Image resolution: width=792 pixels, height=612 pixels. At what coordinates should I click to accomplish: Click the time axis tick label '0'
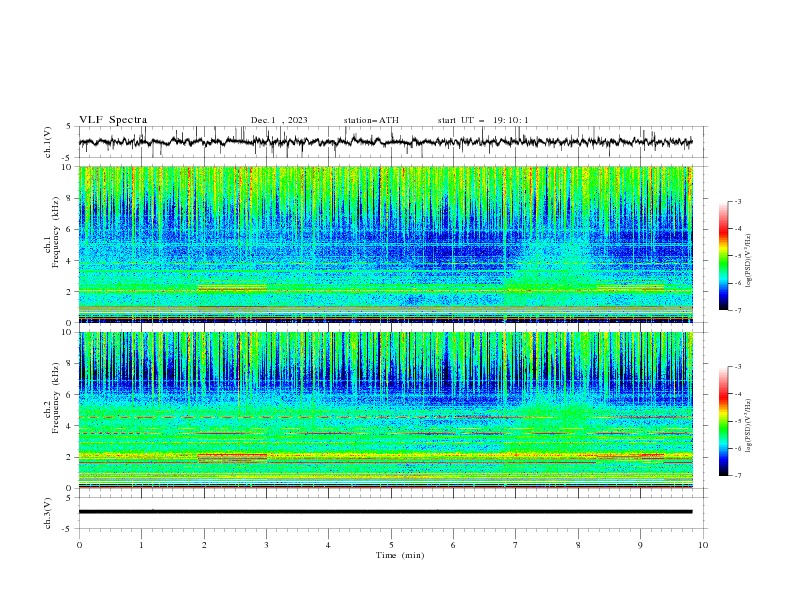pyautogui.click(x=79, y=545)
